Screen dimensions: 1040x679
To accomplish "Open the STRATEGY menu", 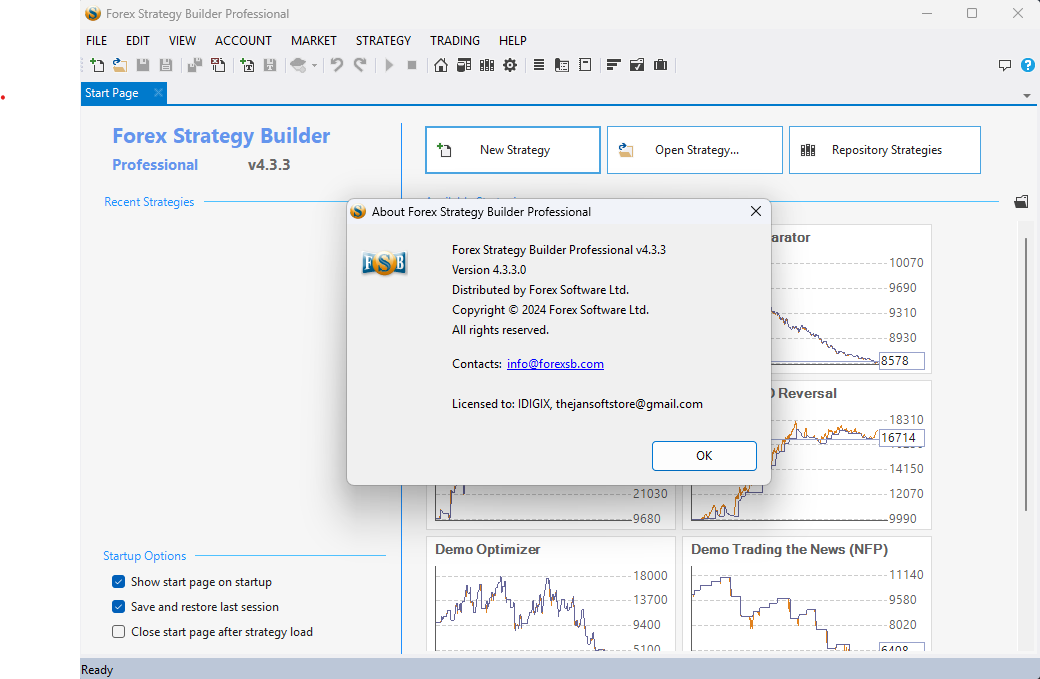I will click(x=383, y=40).
